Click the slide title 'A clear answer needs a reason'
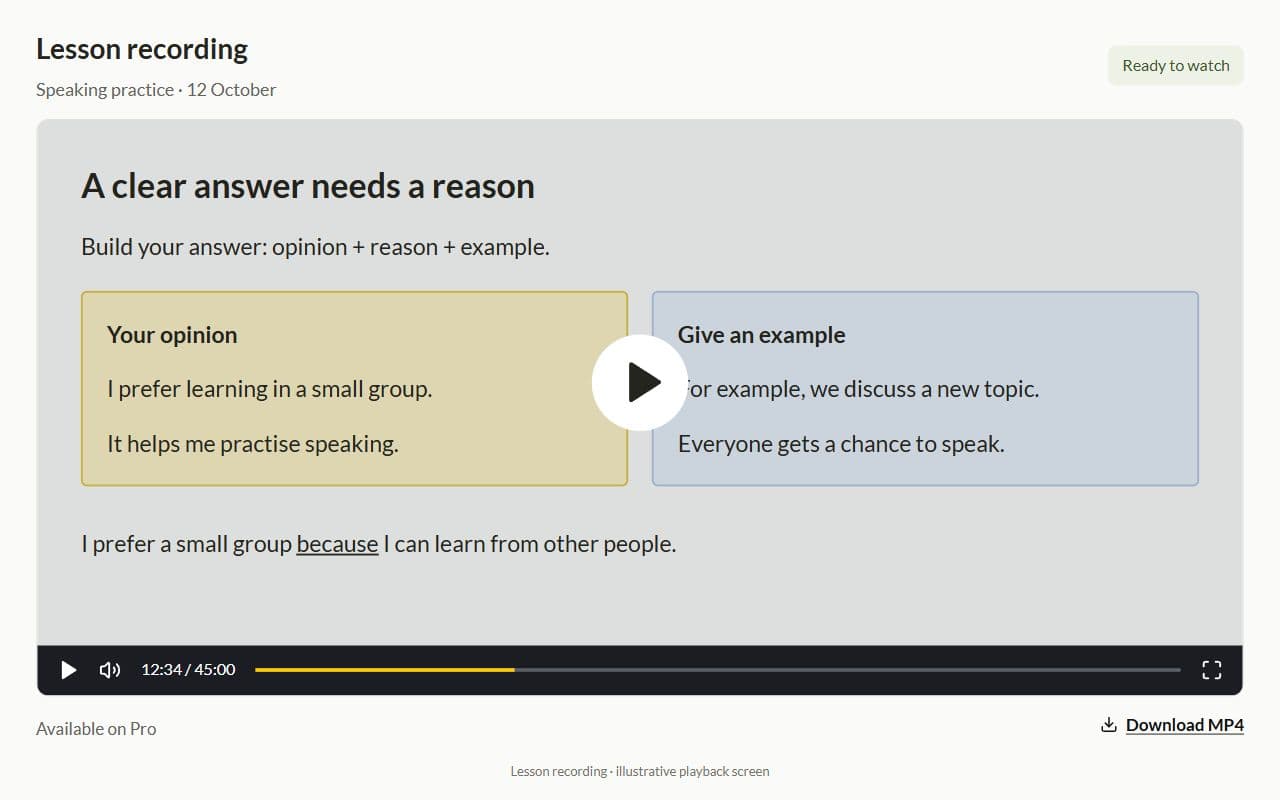The width and height of the screenshot is (1280, 800). (x=308, y=186)
